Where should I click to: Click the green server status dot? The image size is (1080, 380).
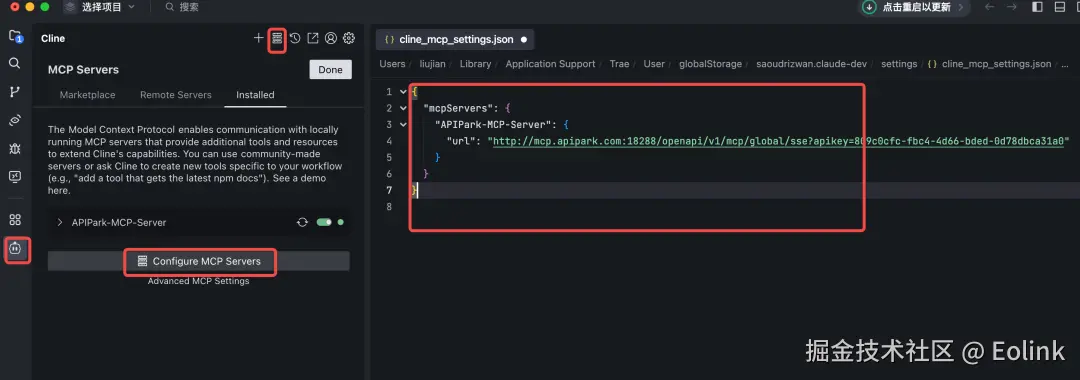(x=340, y=222)
